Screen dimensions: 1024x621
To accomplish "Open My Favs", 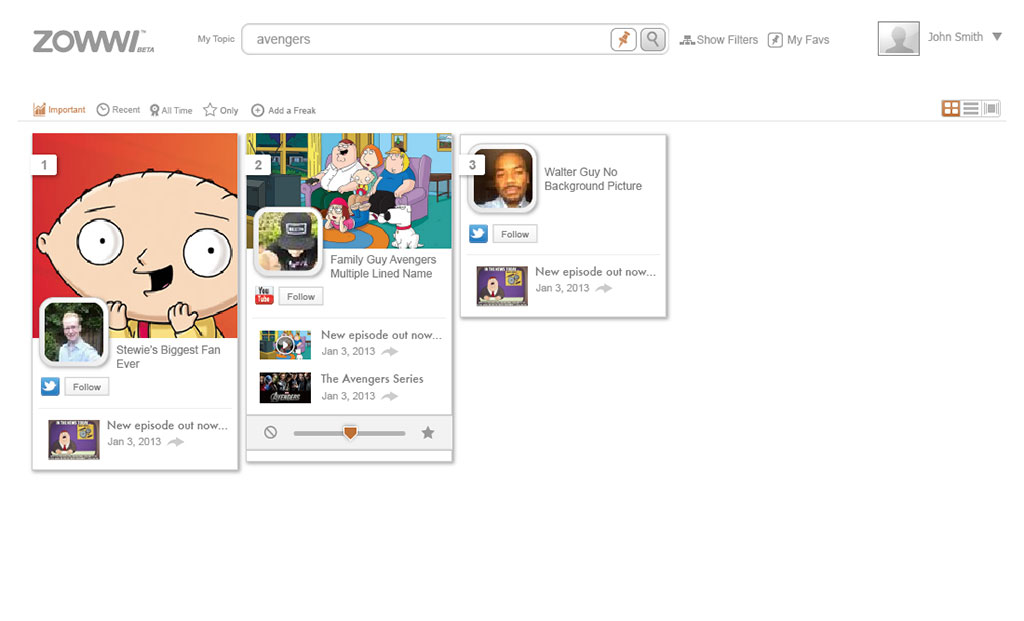I will point(798,40).
